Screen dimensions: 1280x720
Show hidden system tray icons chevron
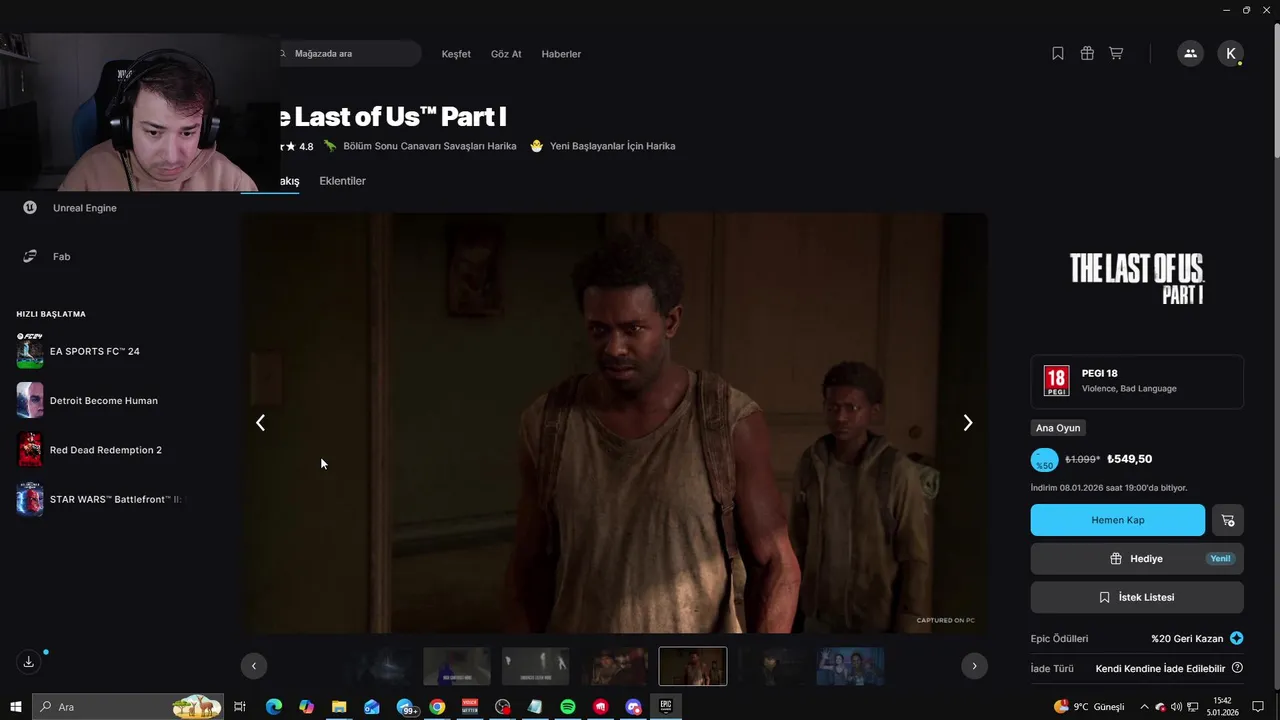coord(1145,707)
